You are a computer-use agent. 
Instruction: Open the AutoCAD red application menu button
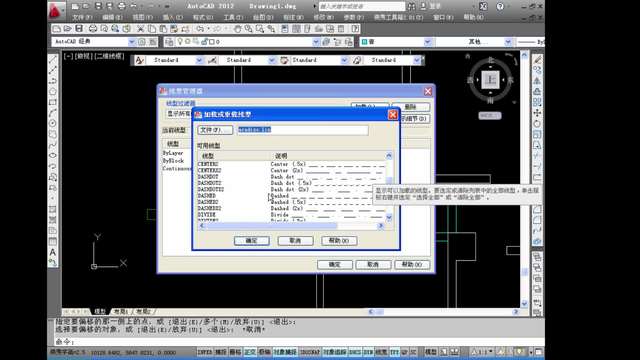click(56, 10)
